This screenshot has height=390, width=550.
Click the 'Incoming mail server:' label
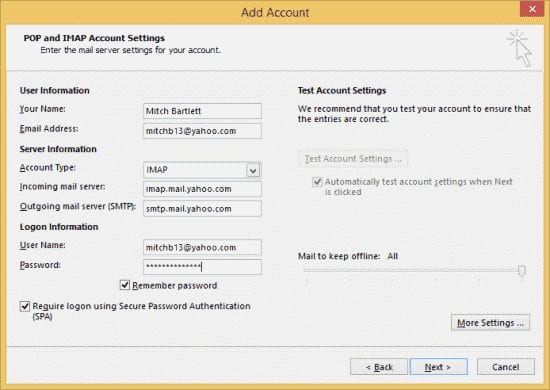pyautogui.click(x=62, y=187)
